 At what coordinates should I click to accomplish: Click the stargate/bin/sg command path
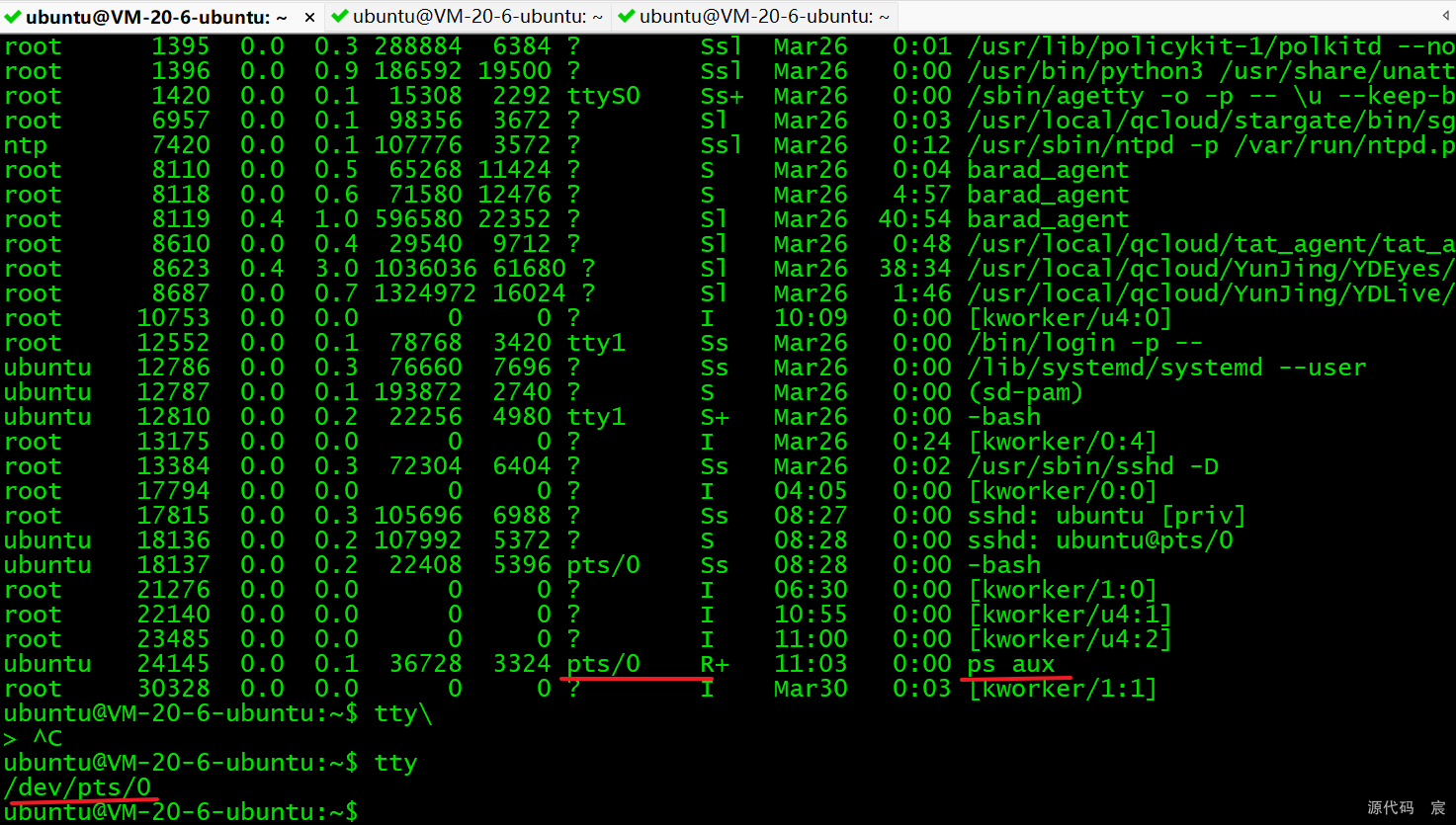click(1211, 121)
